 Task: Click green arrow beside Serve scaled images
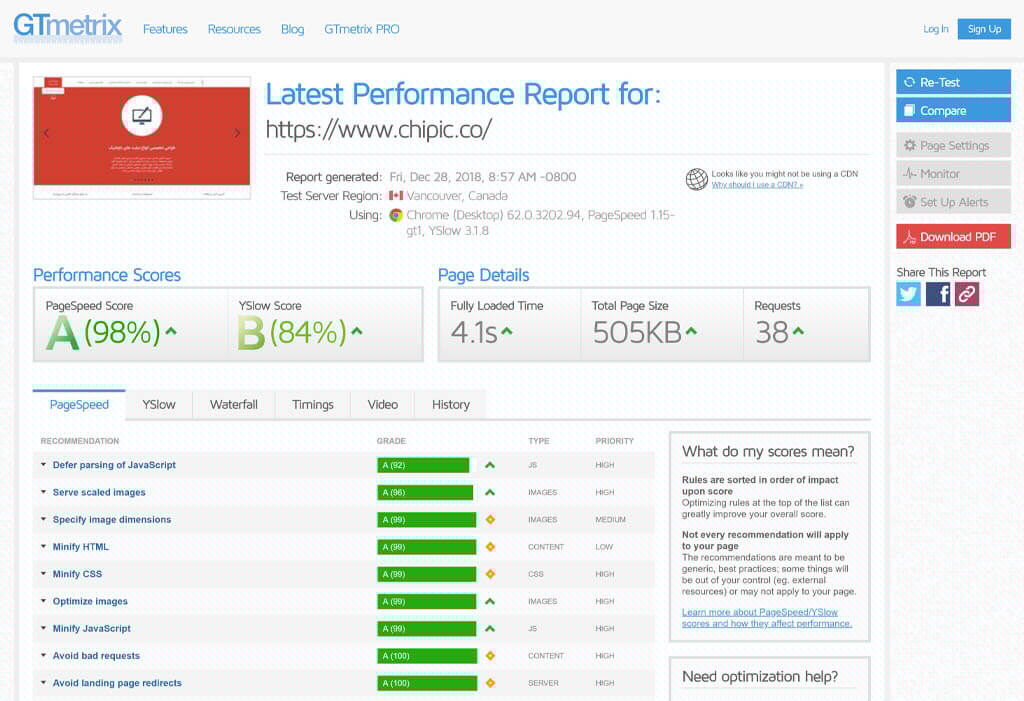[490, 493]
